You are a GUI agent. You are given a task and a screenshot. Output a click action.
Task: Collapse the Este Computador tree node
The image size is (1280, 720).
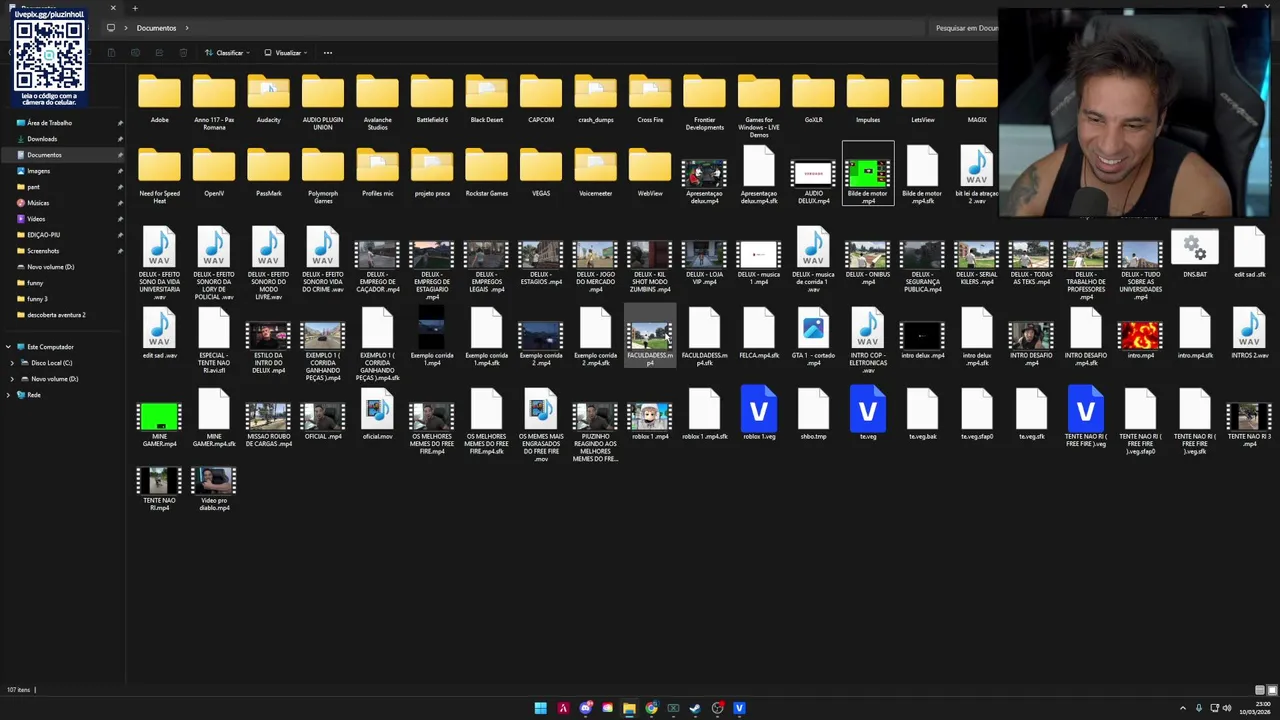point(8,347)
